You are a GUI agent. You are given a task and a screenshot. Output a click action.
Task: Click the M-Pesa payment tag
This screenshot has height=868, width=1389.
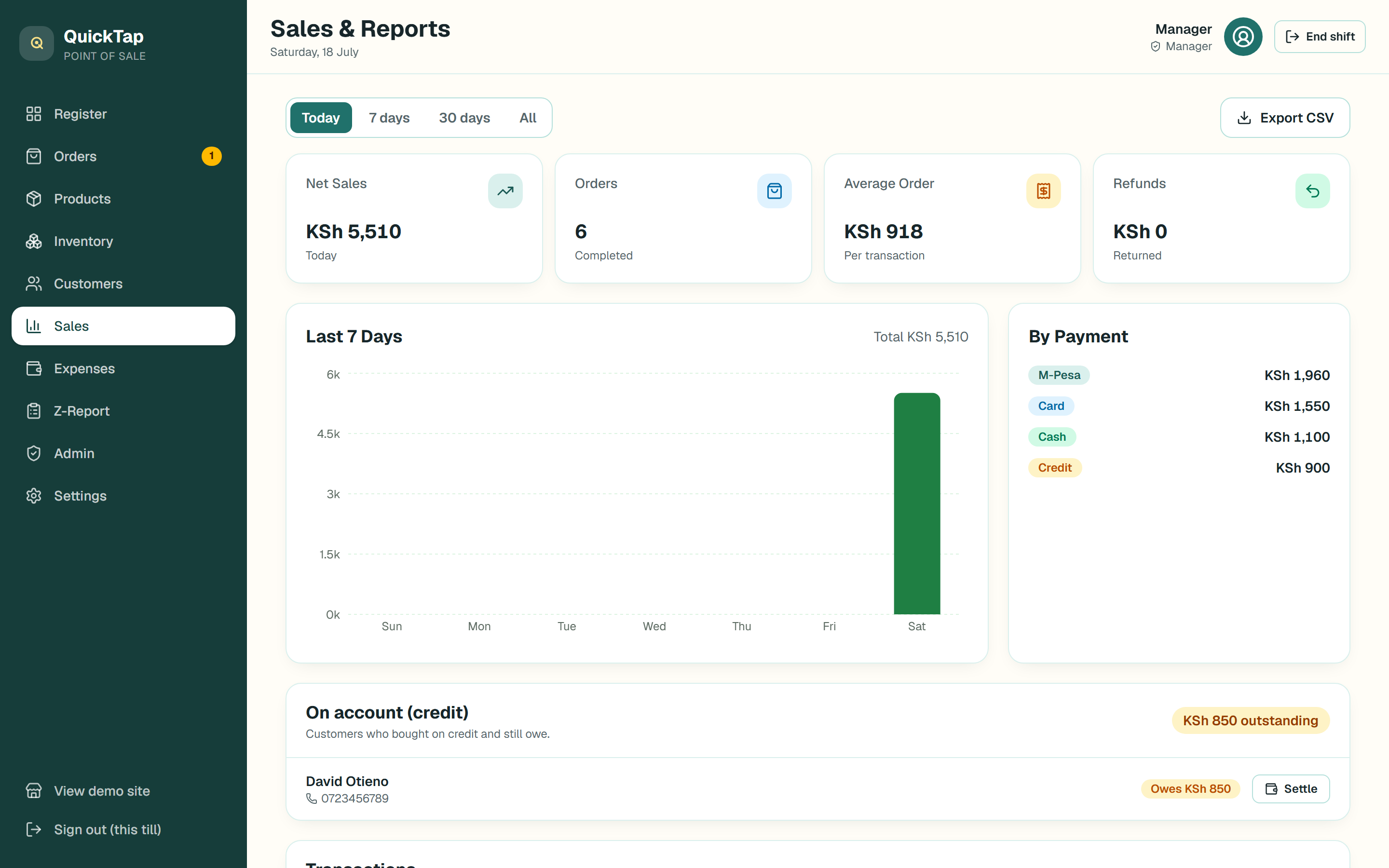(x=1059, y=375)
